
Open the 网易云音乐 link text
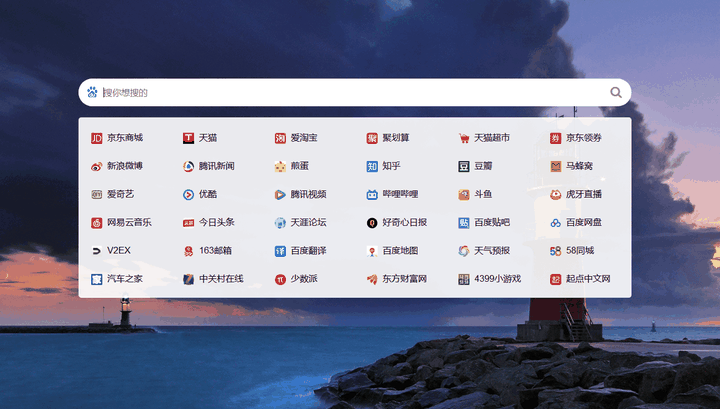pyautogui.click(x=129, y=222)
